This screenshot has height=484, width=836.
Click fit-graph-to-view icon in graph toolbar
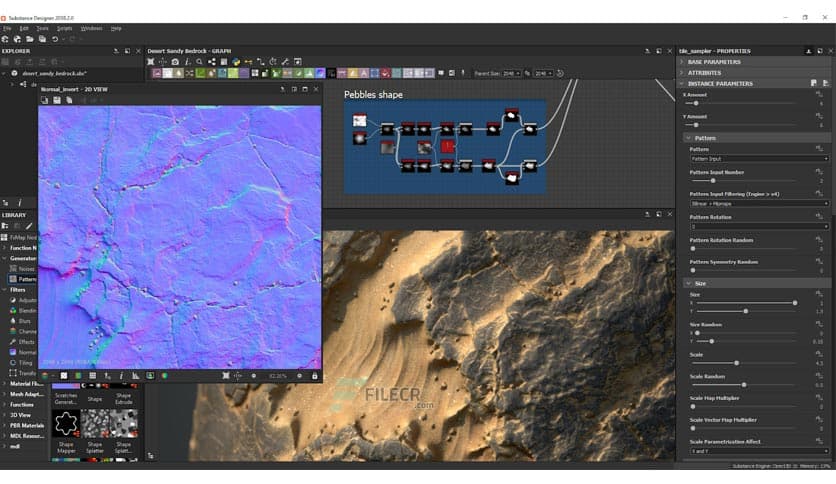[151, 62]
